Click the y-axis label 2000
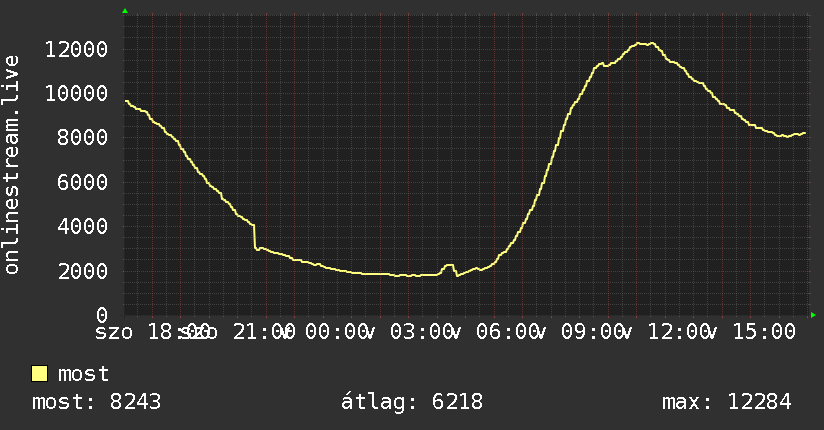Image resolution: width=824 pixels, height=430 pixels. (x=83, y=271)
